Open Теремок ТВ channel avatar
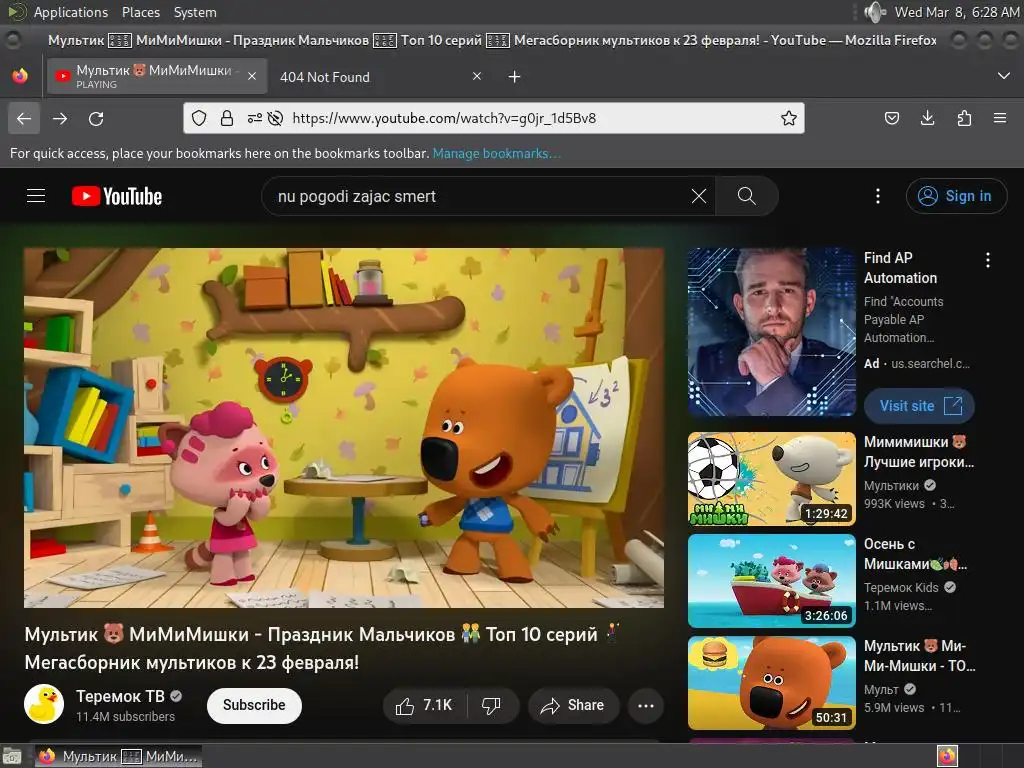 pos(44,705)
